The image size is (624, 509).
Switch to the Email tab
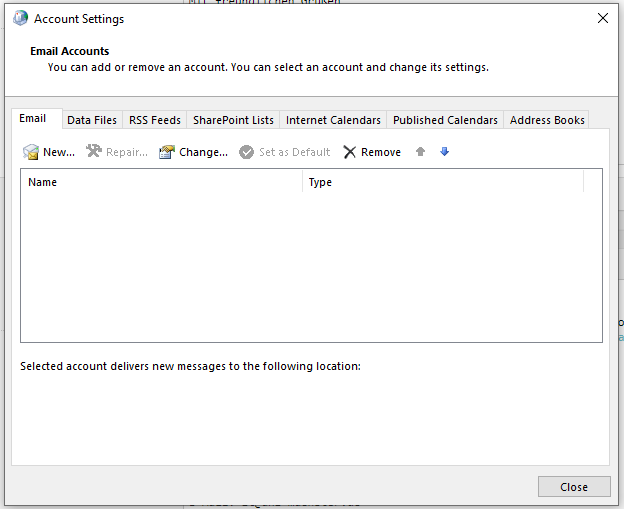coord(33,118)
